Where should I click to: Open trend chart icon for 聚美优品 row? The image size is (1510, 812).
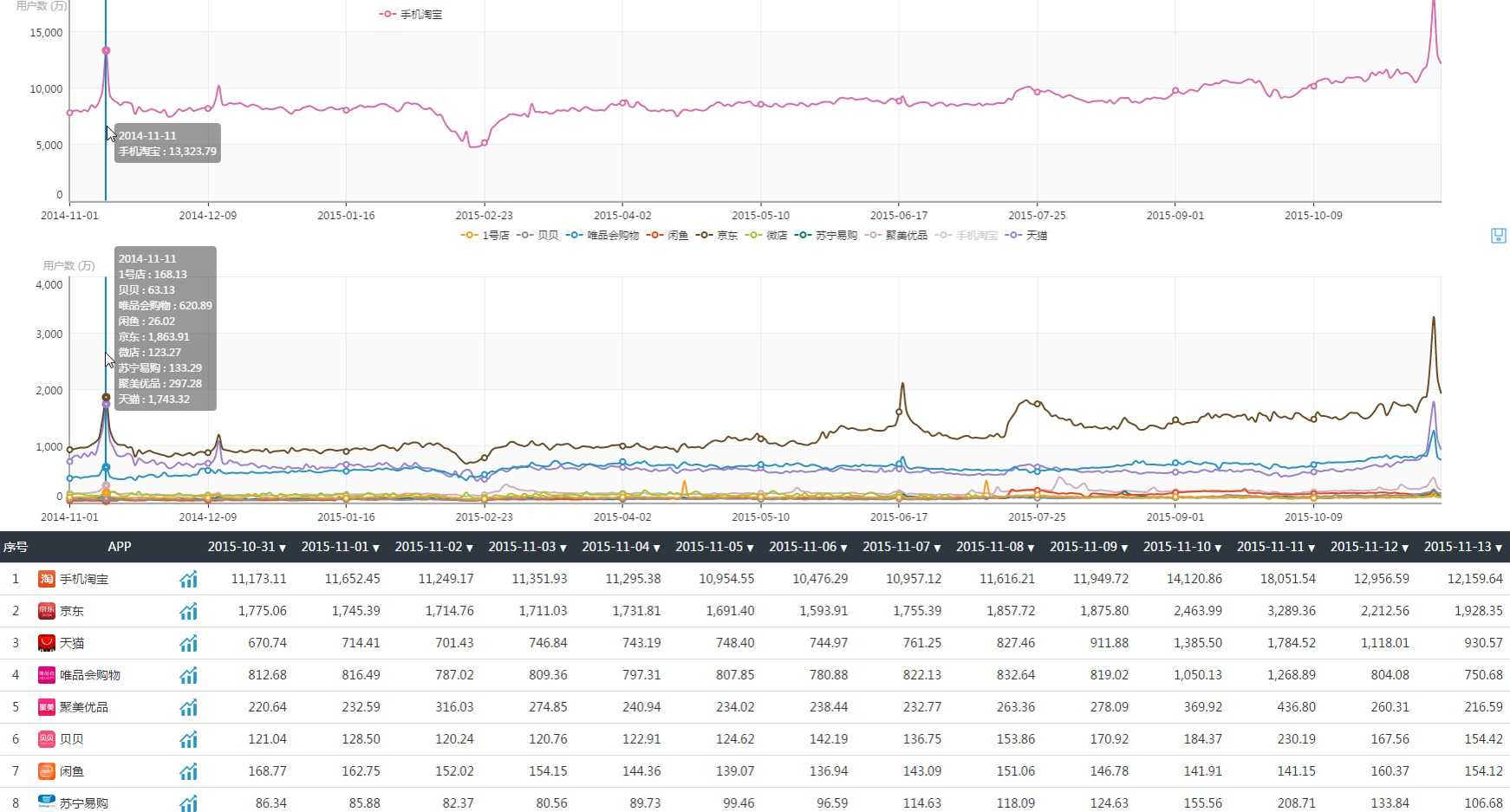[x=188, y=707]
